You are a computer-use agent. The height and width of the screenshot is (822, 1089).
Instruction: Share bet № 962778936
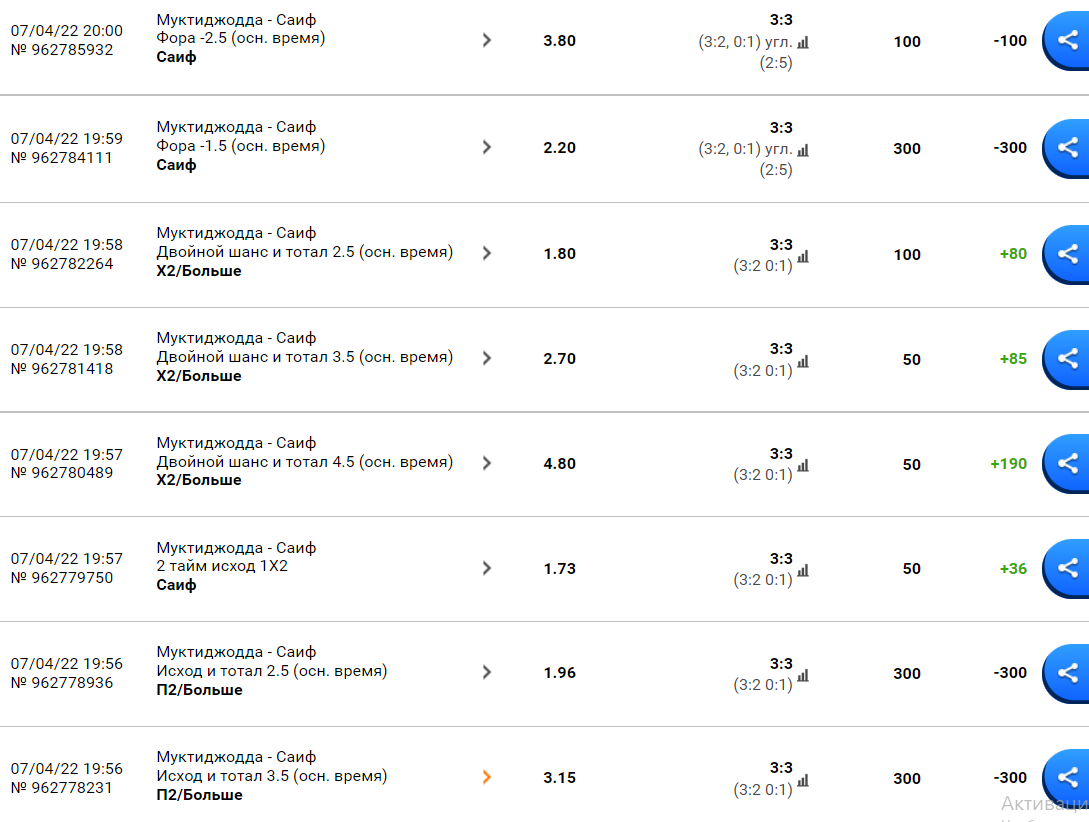[x=1067, y=673]
